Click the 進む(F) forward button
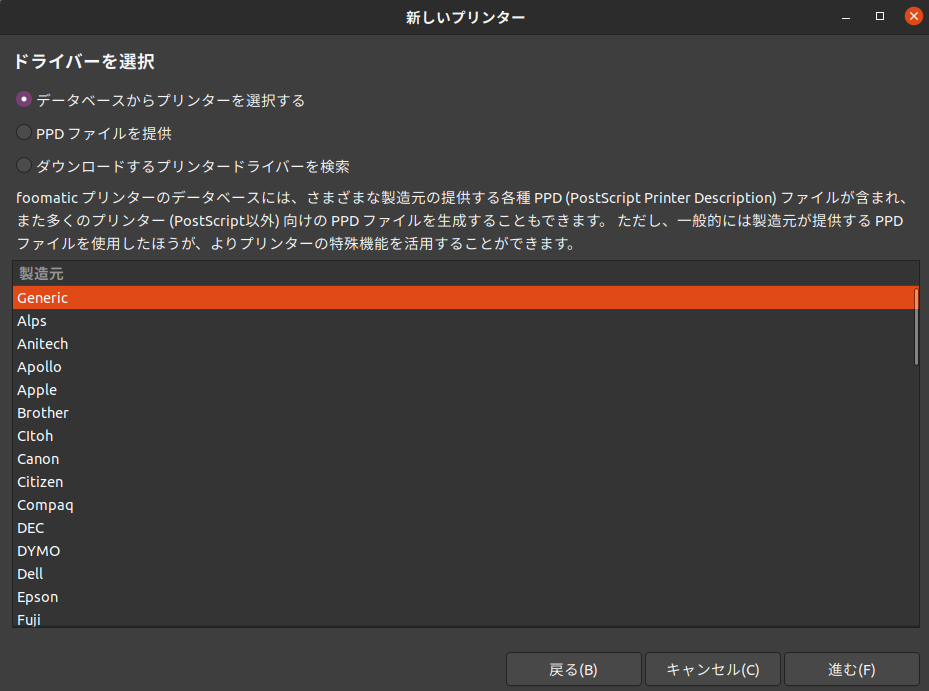The height and width of the screenshot is (691, 929). (x=851, y=670)
